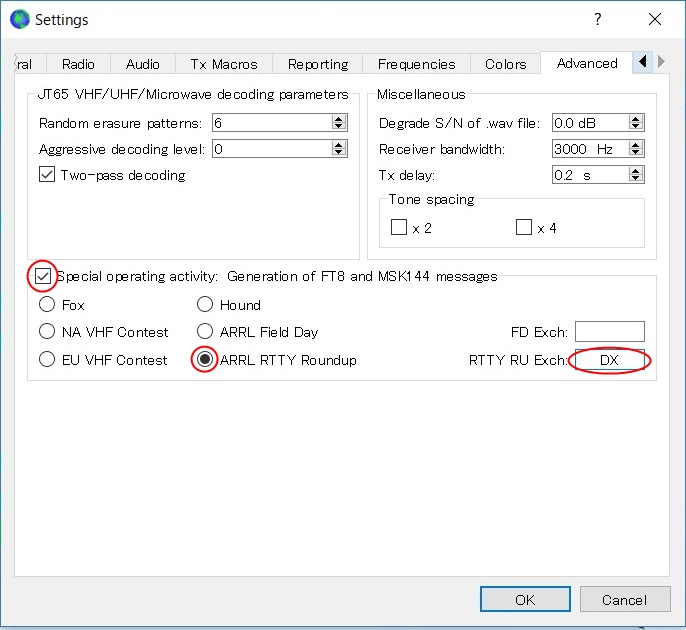Screen dimensions: 686x630
Task: Select the Fox radio button
Action: 47,304
